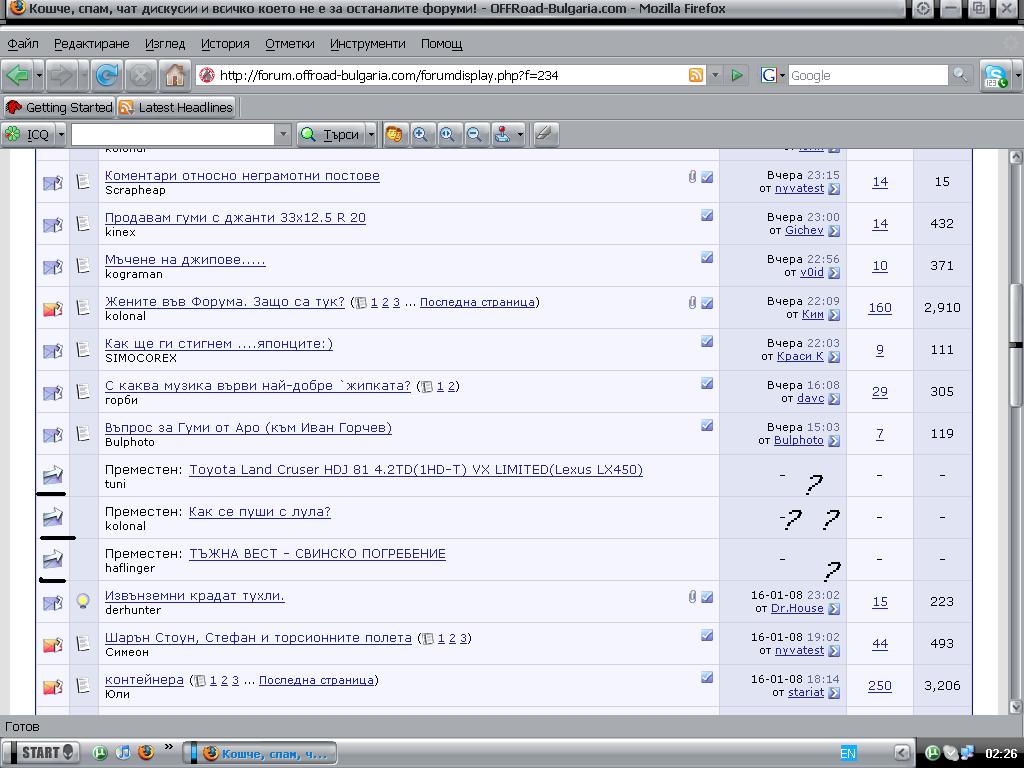Click the Reload page button
This screenshot has height=768, width=1024.
(107, 75)
